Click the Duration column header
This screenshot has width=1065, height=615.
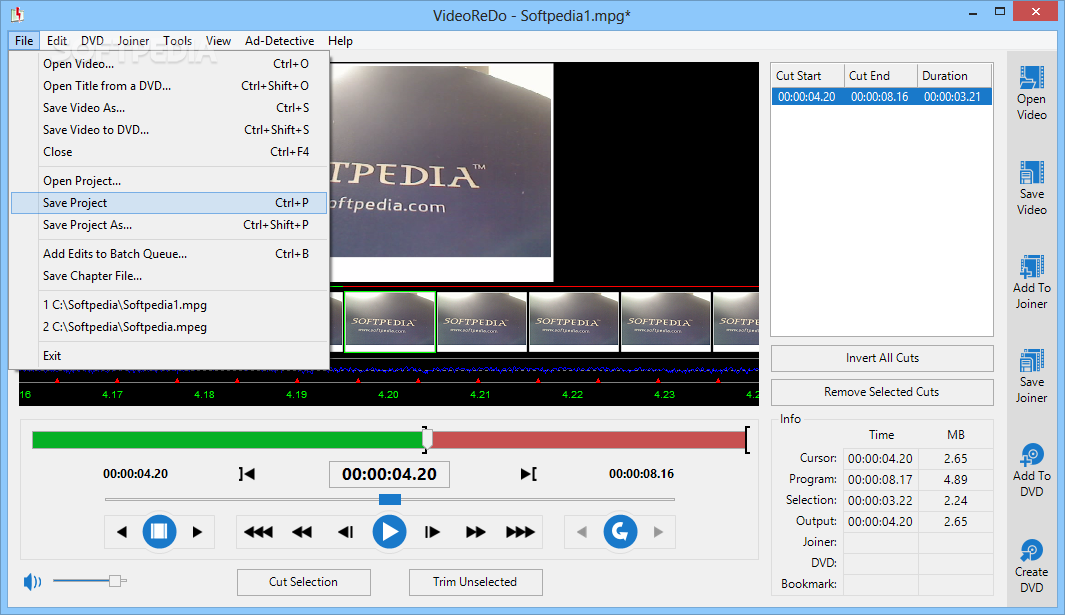[954, 75]
